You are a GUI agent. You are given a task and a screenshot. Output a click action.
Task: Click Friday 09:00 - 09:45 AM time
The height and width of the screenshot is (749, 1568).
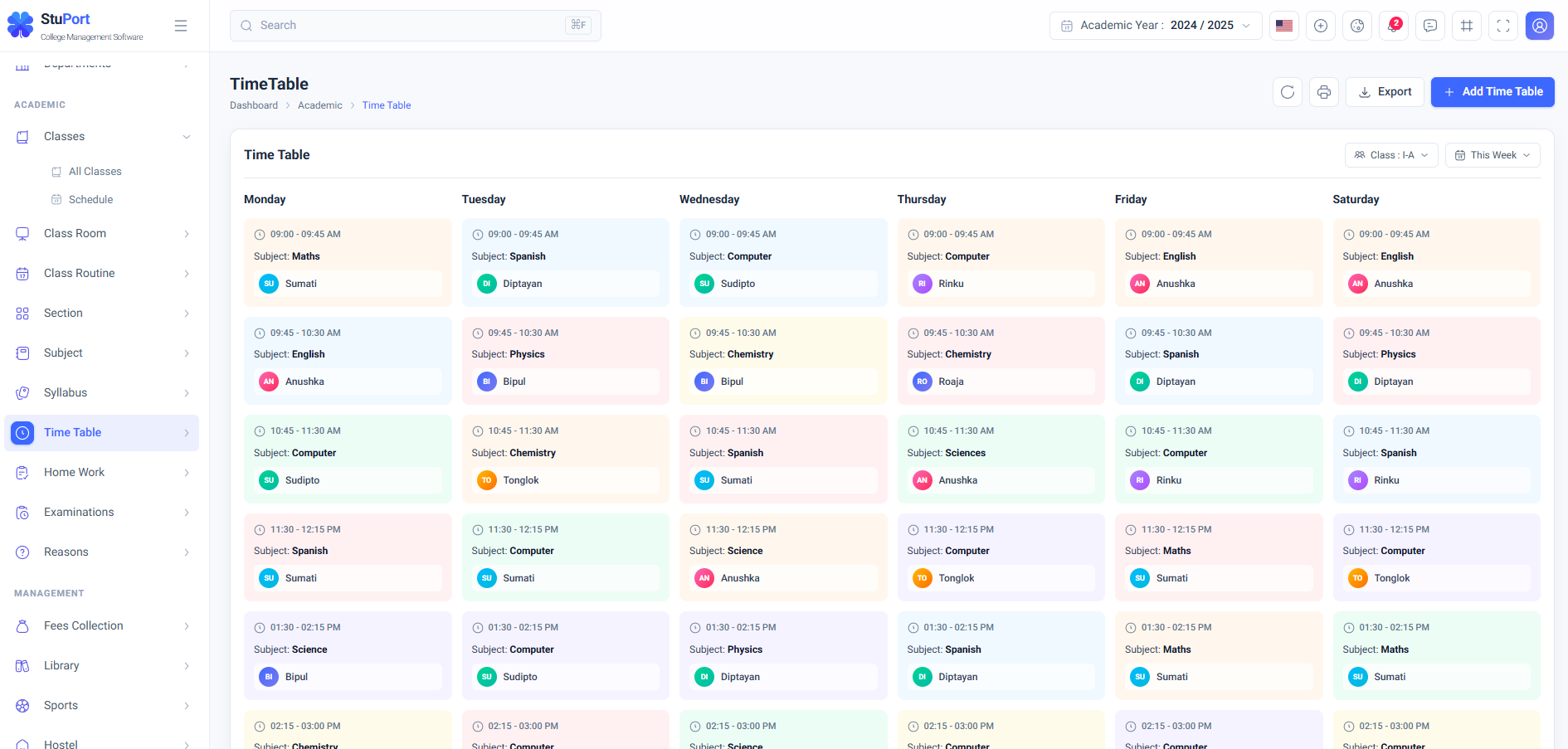coord(1176,235)
